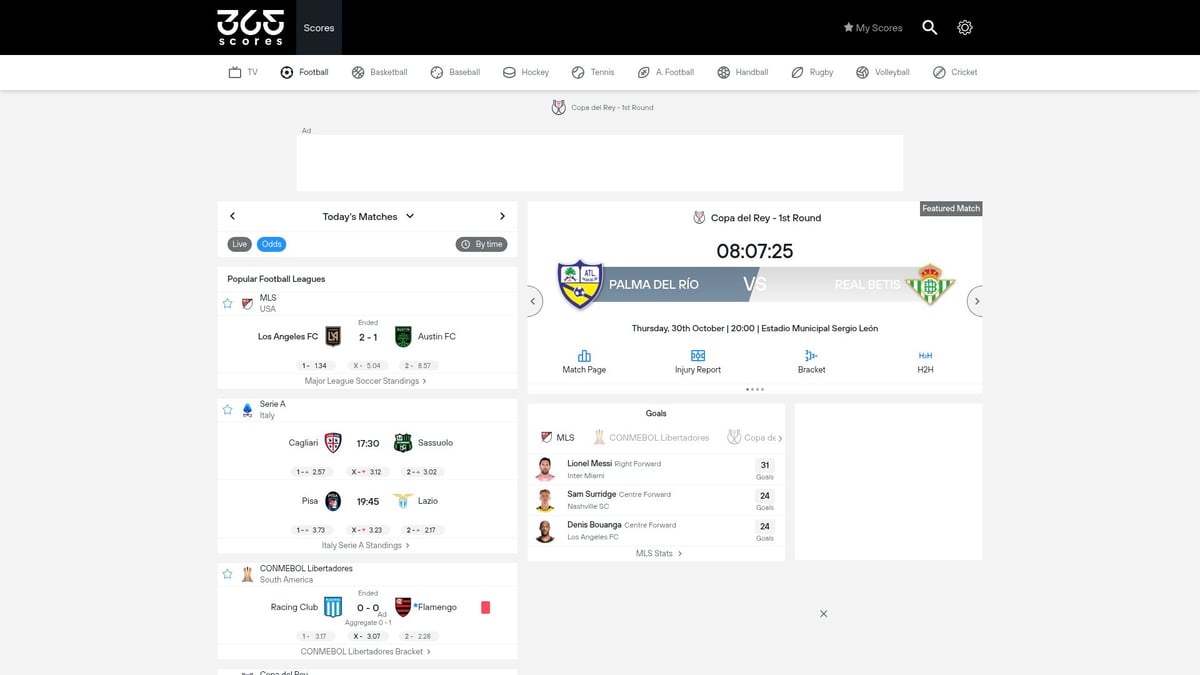Go to the previous day's matches chevron
The height and width of the screenshot is (675, 1200).
(232, 215)
